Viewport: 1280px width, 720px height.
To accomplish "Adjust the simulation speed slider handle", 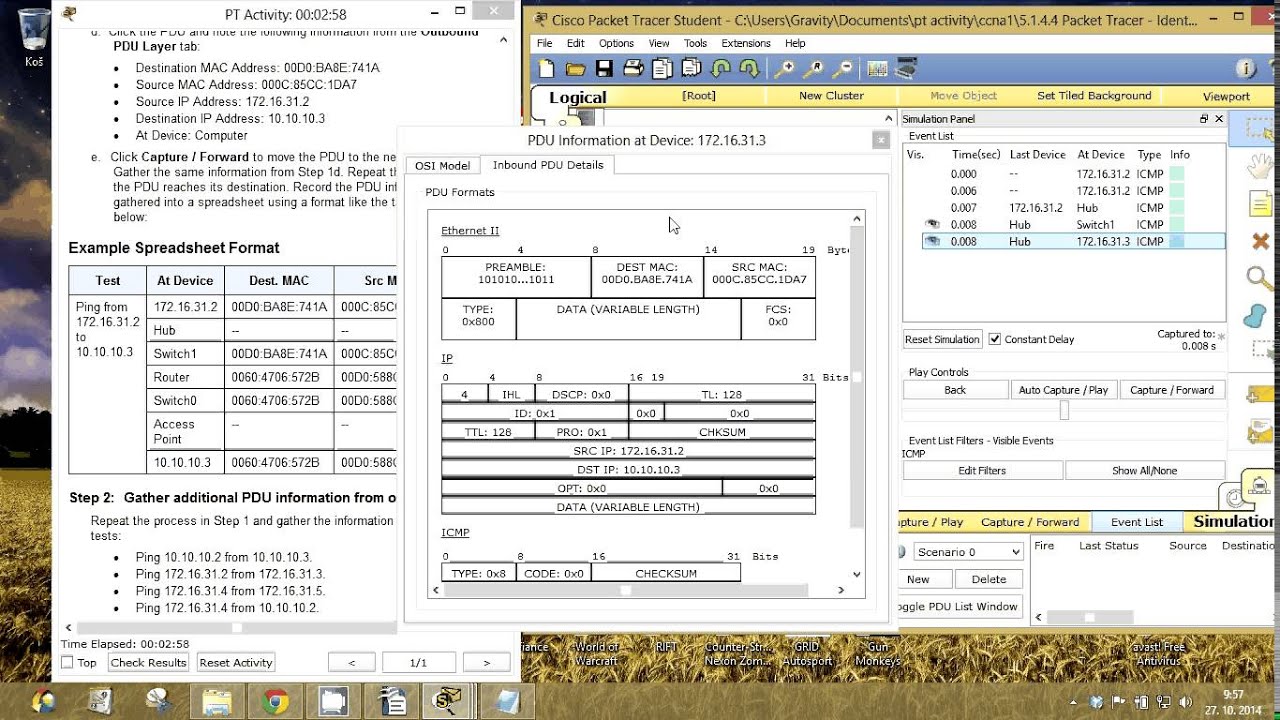I will tap(1064, 410).
